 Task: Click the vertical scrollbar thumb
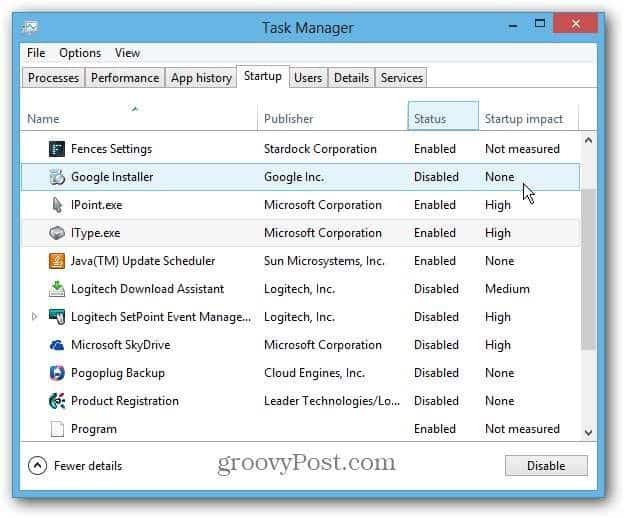tap(588, 270)
